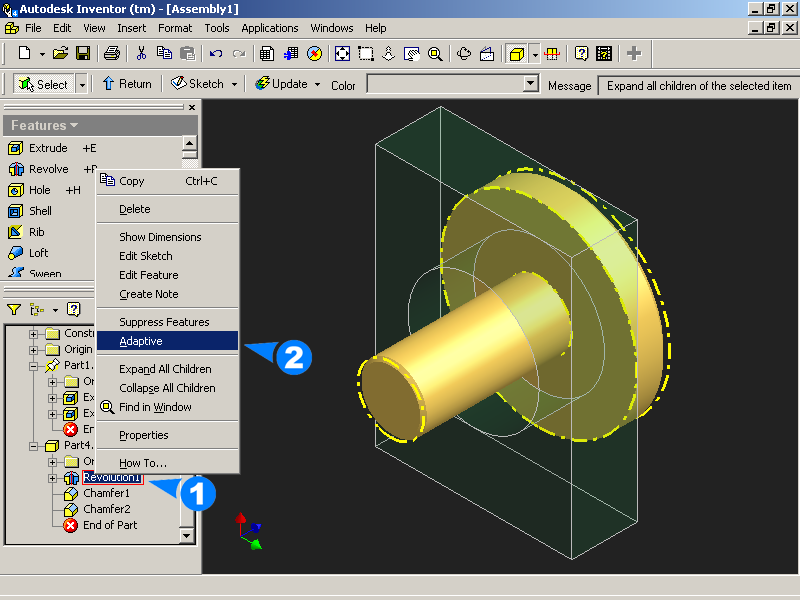Click the red-and-yellow grid toolbar icon
This screenshot has height=600, width=800.
point(552,53)
